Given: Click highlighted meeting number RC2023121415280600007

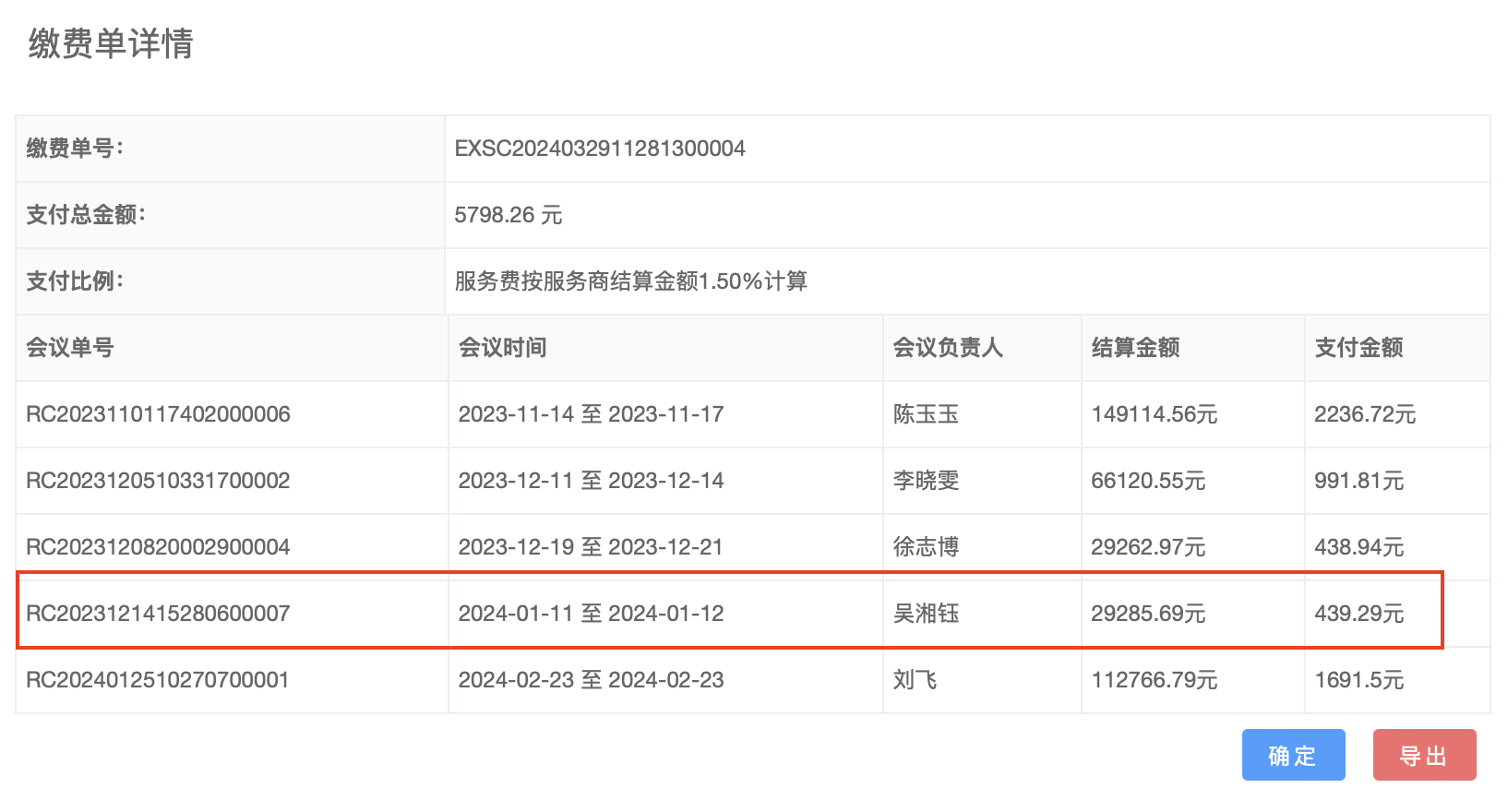Looking at the screenshot, I should (158, 614).
